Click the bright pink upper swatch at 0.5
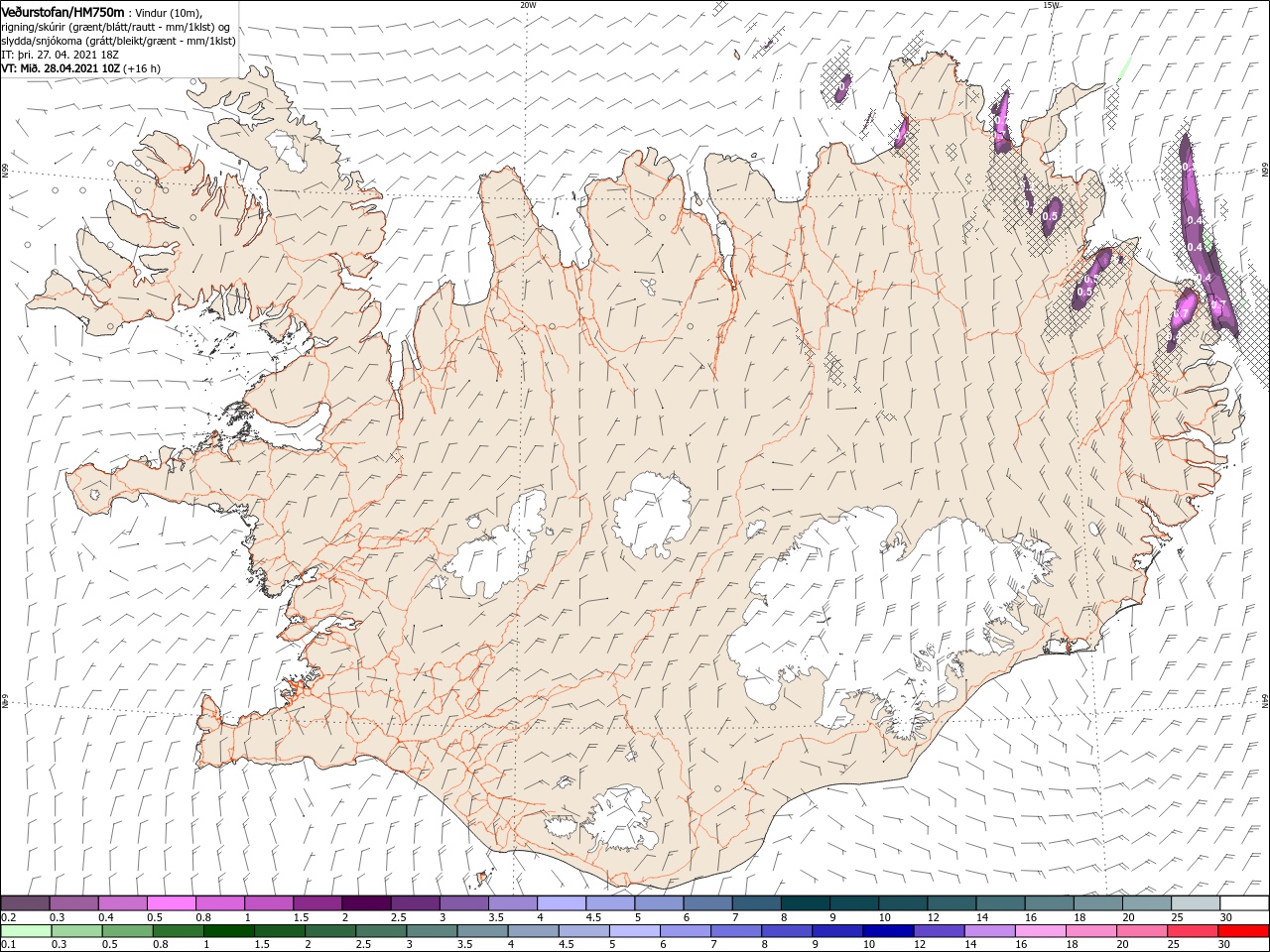 pos(171,903)
